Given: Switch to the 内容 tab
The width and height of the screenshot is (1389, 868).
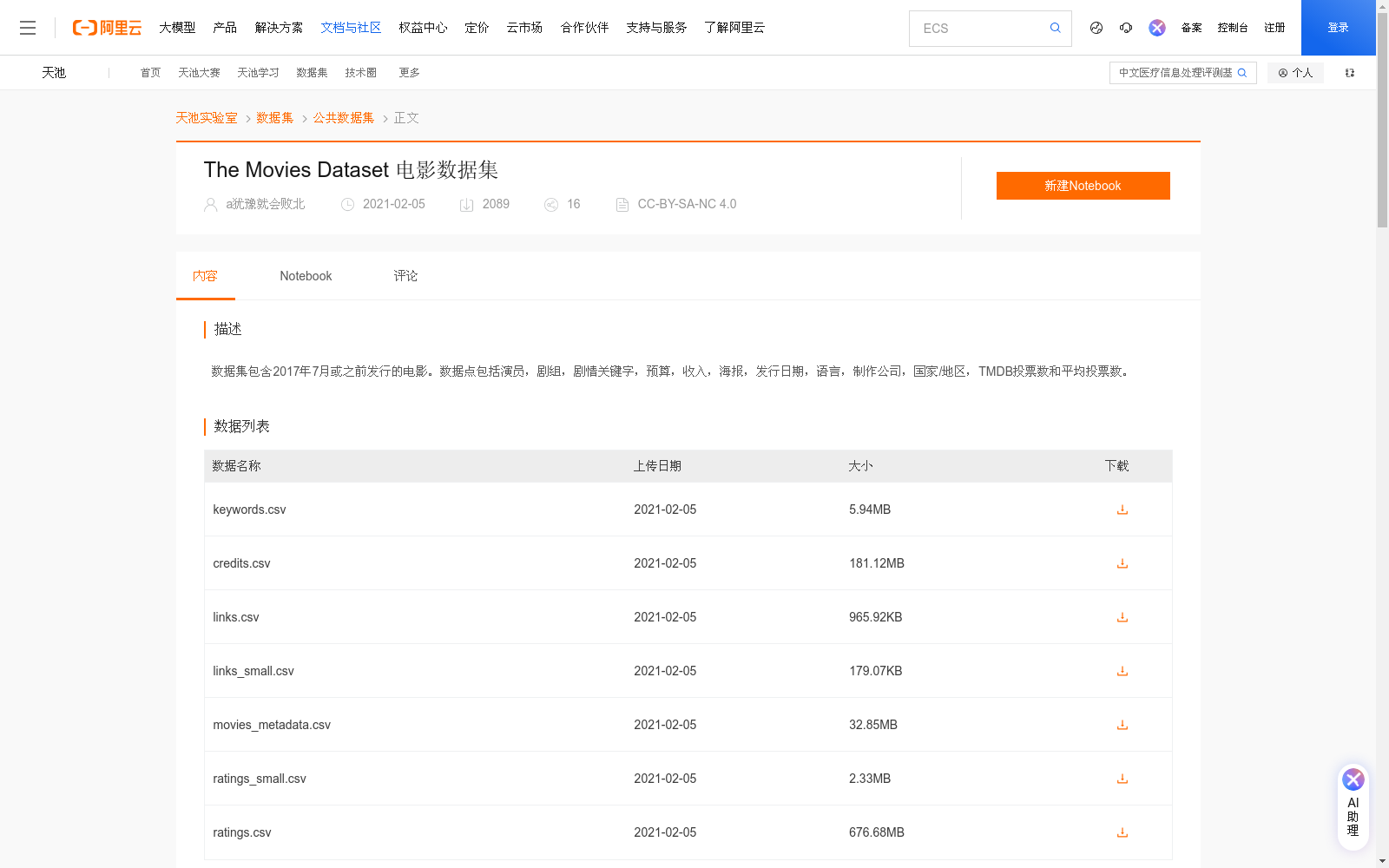Looking at the screenshot, I should click(206, 276).
